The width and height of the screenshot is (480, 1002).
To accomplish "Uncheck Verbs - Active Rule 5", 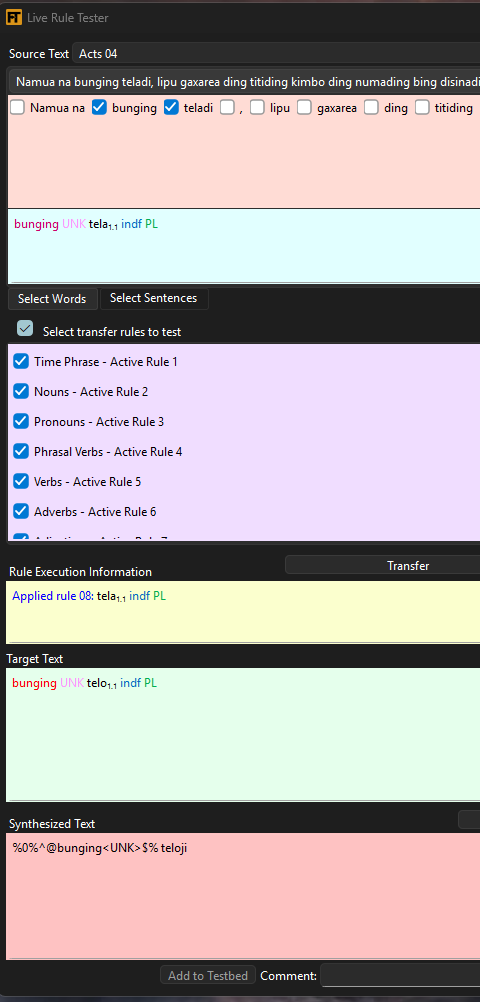I will [x=21, y=482].
